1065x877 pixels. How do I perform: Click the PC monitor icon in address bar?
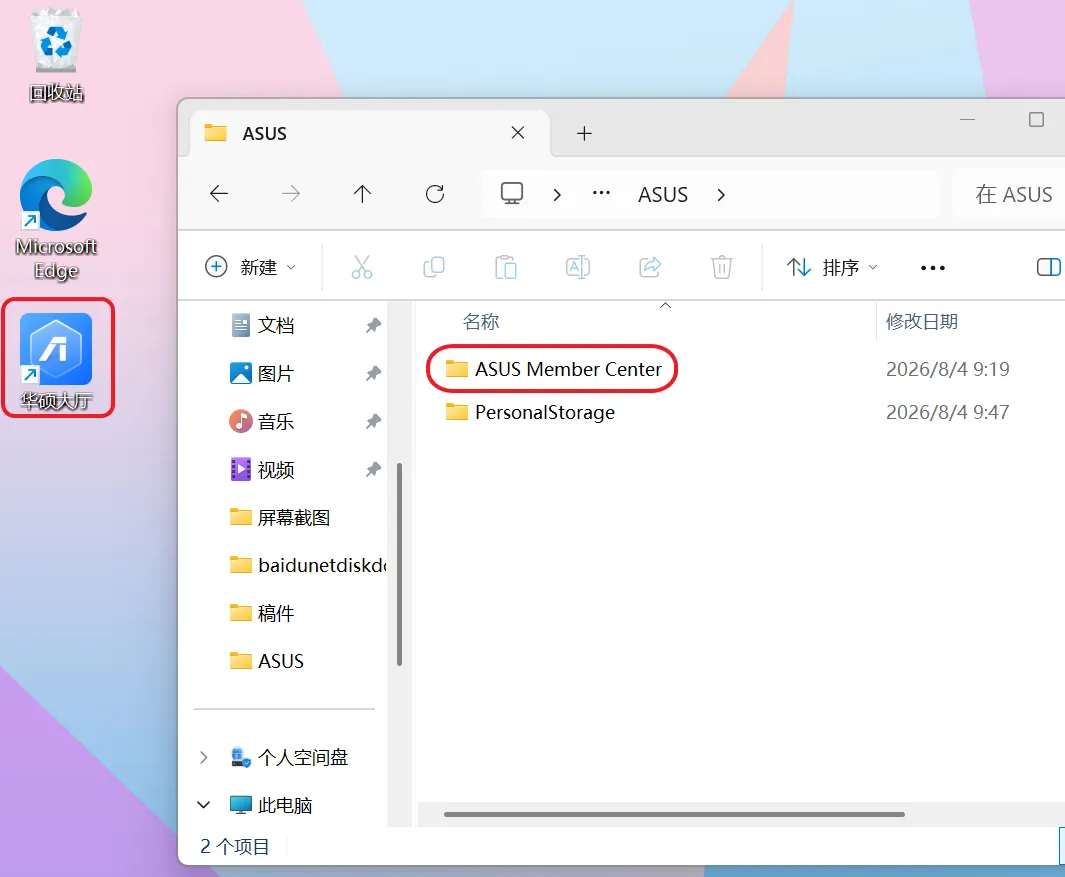[x=512, y=194]
